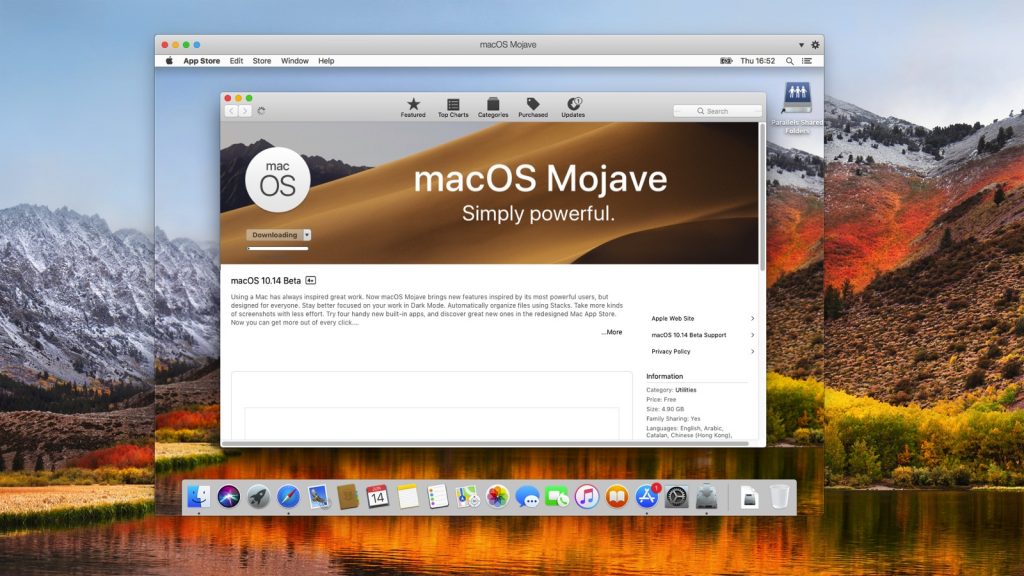1024x576 pixels.
Task: Open Notes from the Dock
Action: point(408,497)
